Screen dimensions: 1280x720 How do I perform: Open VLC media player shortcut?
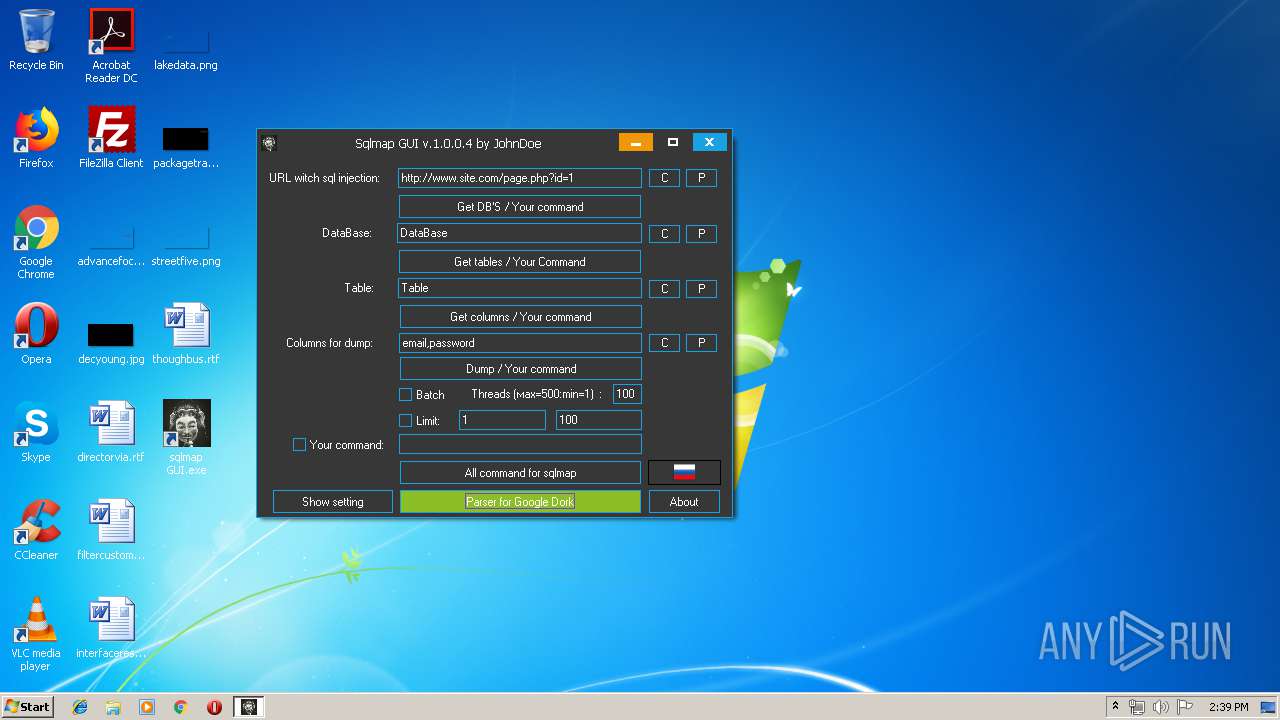click(36, 634)
